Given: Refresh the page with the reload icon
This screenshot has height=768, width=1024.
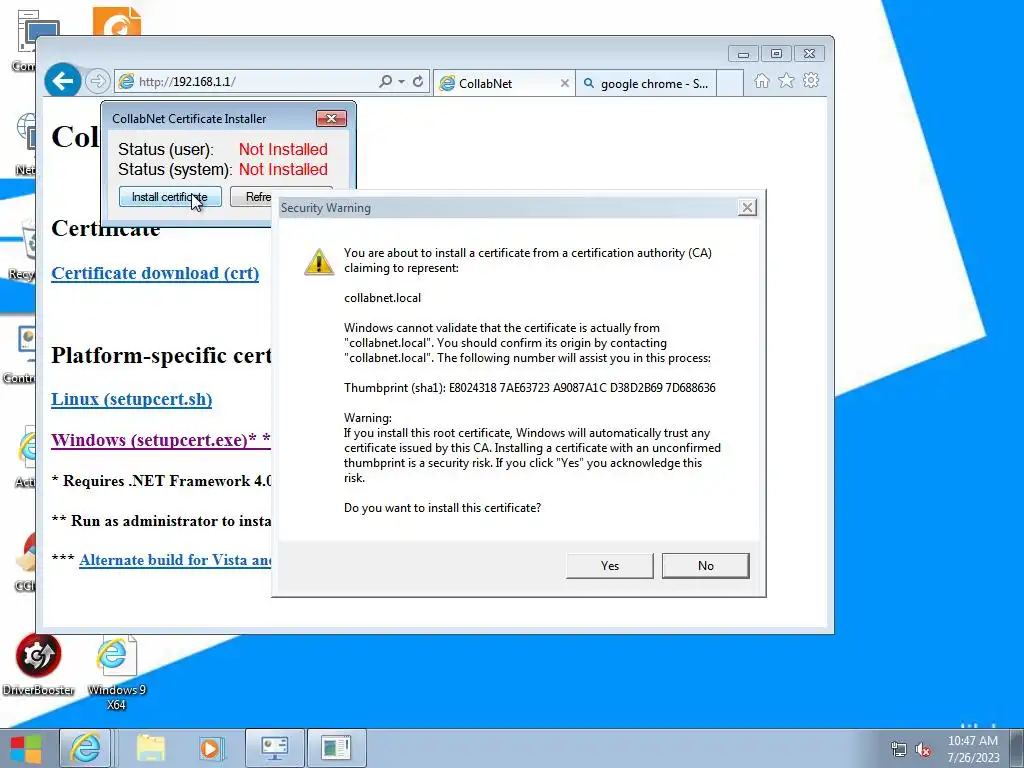Looking at the screenshot, I should tap(418, 82).
